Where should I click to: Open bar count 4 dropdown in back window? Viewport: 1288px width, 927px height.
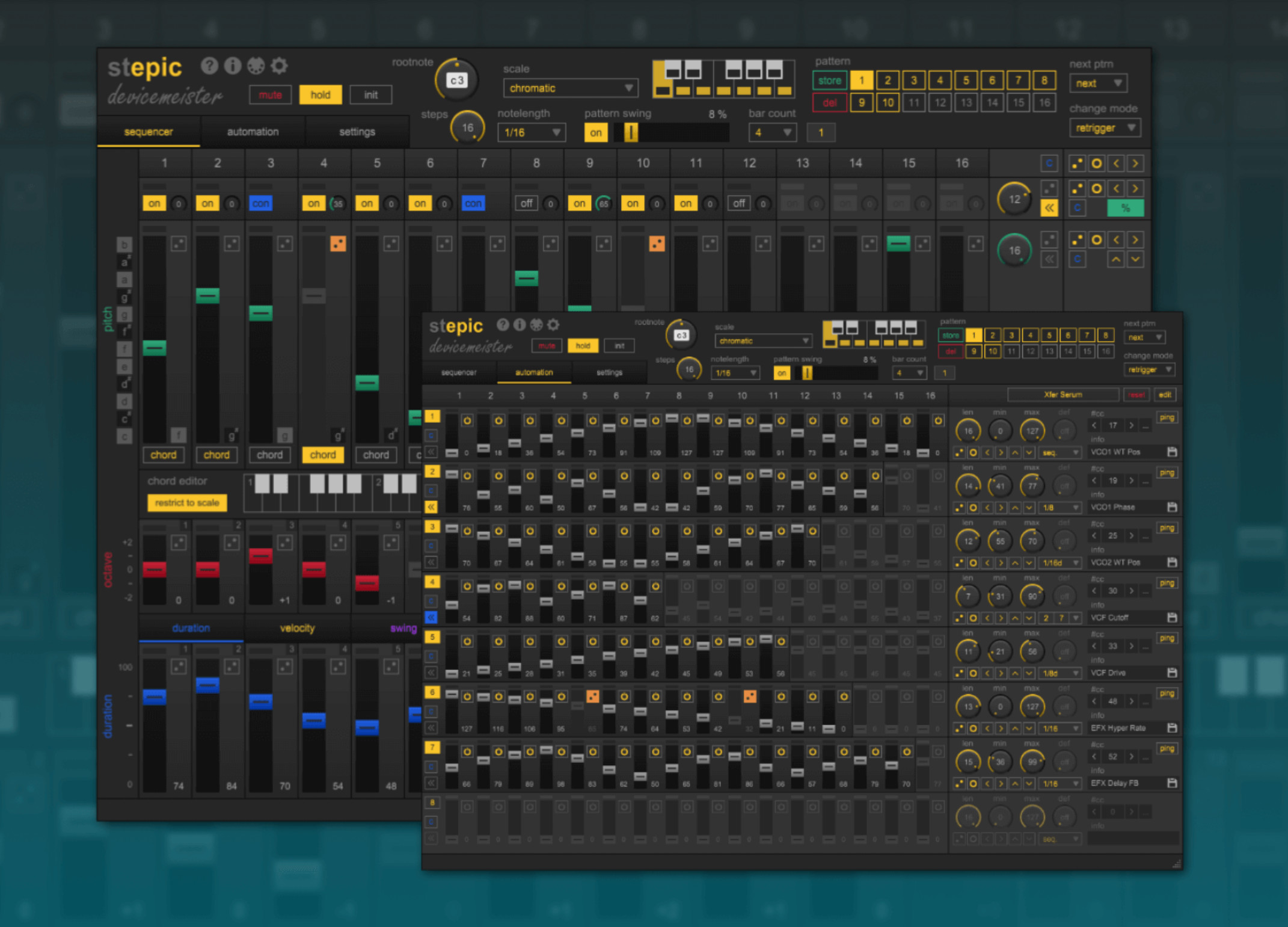click(772, 132)
